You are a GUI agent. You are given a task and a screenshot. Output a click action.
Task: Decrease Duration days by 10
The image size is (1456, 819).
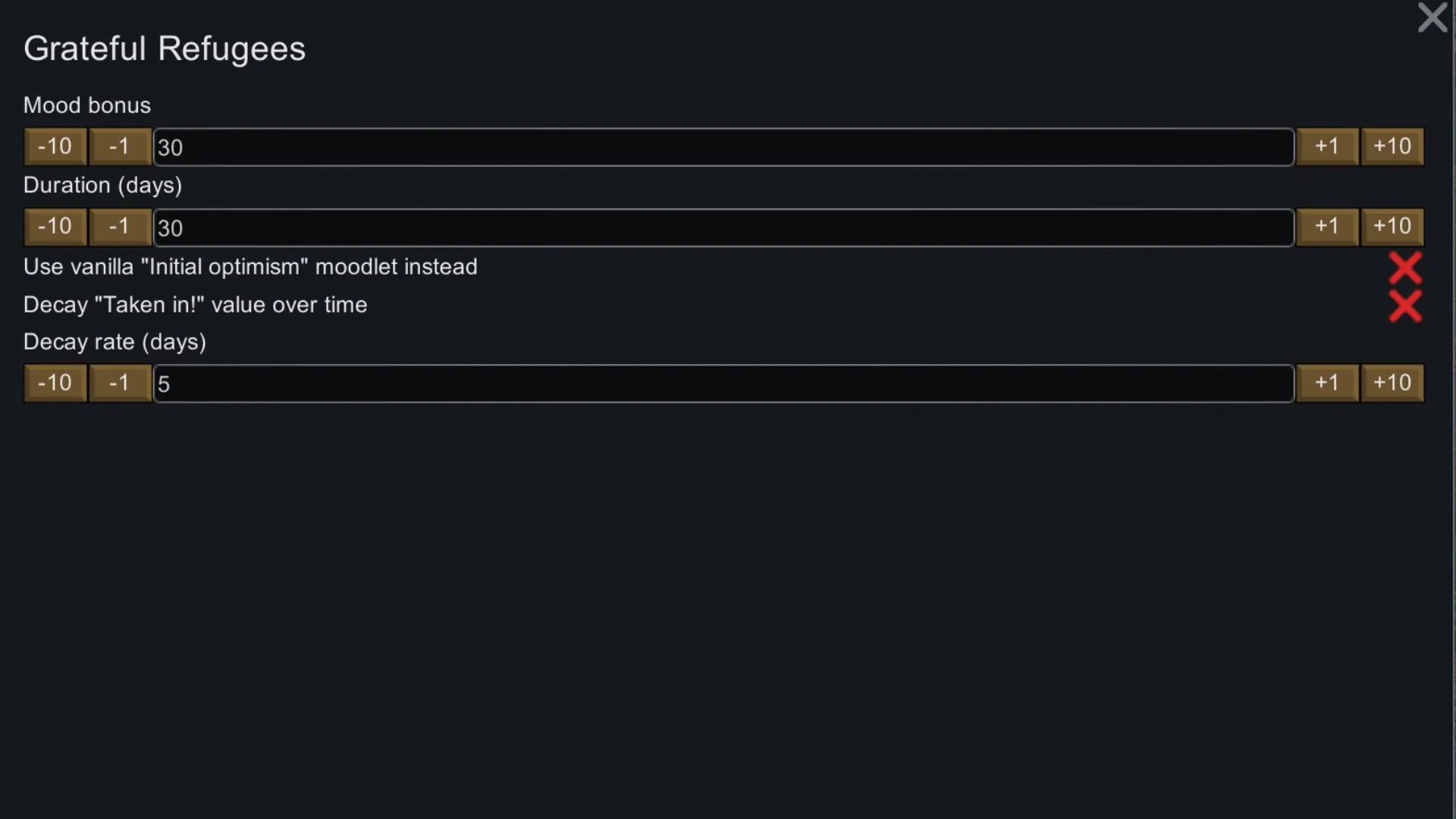(x=55, y=227)
